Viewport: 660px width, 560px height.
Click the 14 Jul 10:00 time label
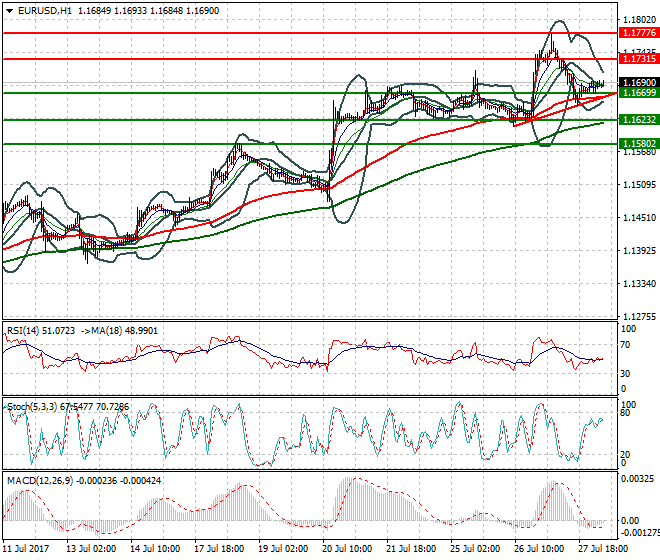[155, 549]
